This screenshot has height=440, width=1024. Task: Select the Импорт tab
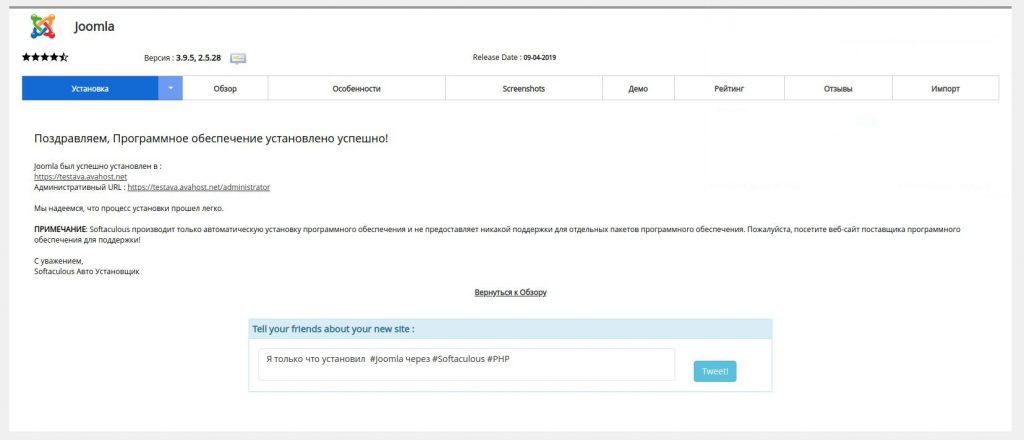[946, 89]
